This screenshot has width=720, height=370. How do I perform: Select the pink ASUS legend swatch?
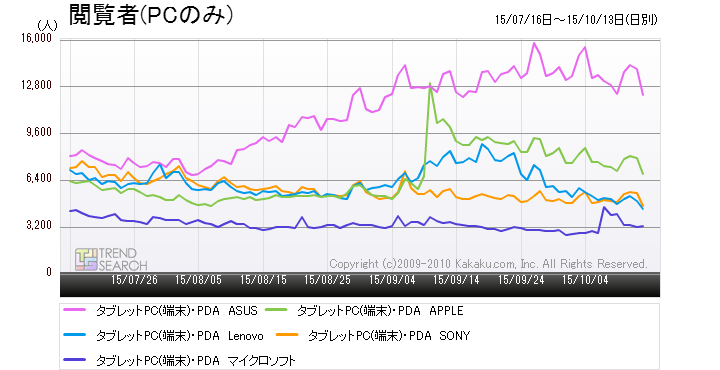[74, 310]
